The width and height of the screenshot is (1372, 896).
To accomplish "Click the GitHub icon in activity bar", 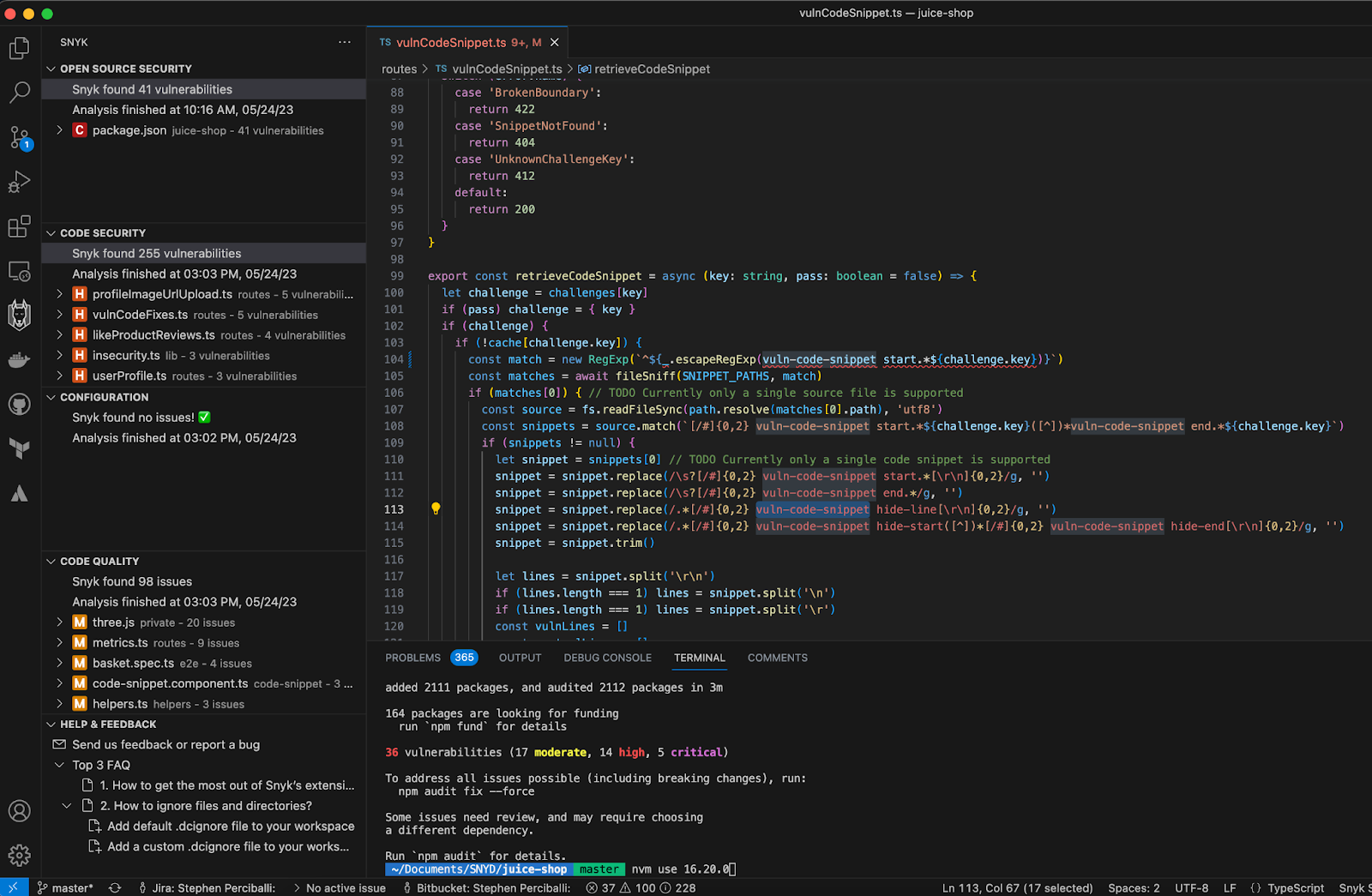I will click(x=19, y=404).
